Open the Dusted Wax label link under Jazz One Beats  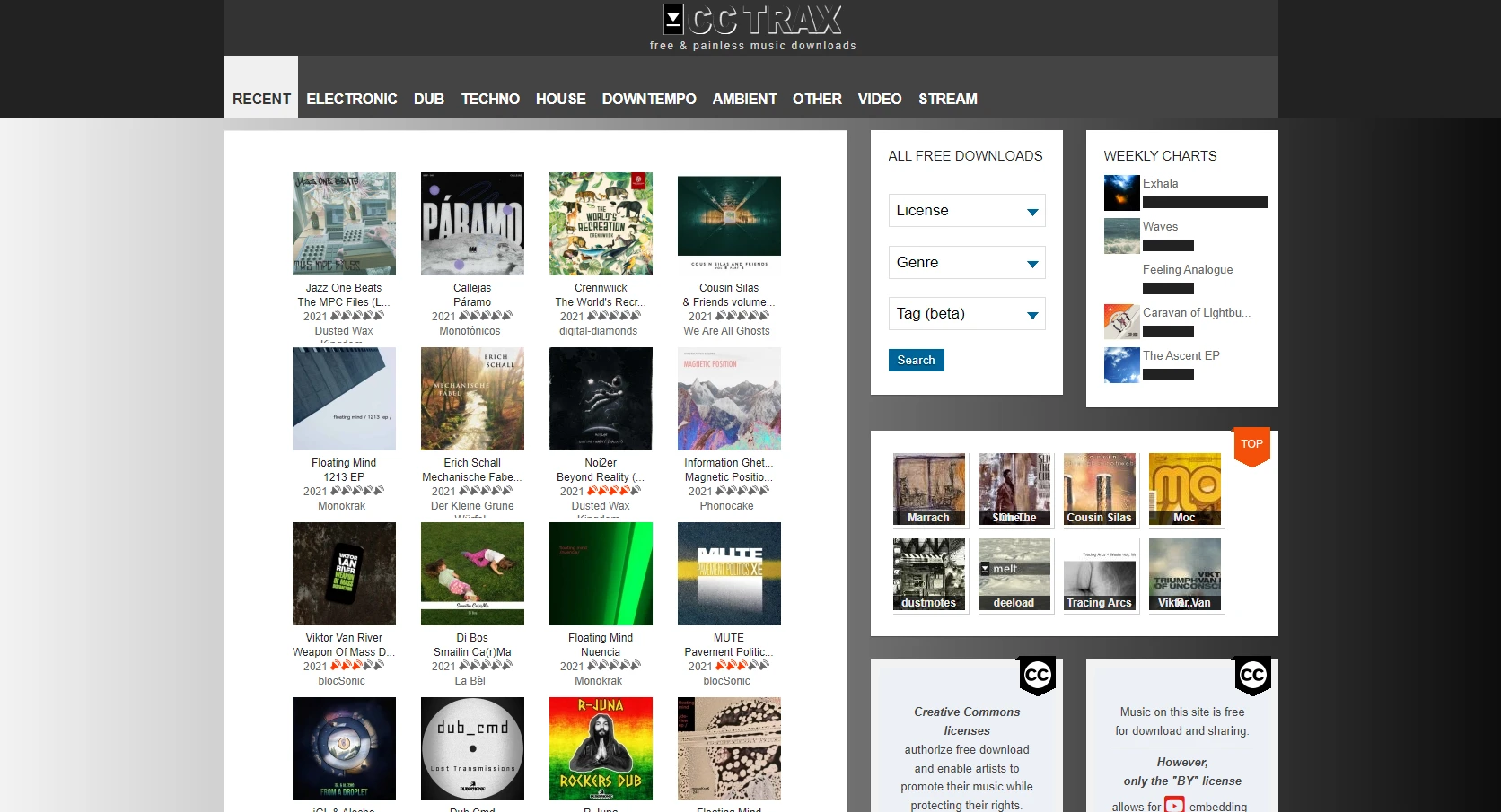344,331
